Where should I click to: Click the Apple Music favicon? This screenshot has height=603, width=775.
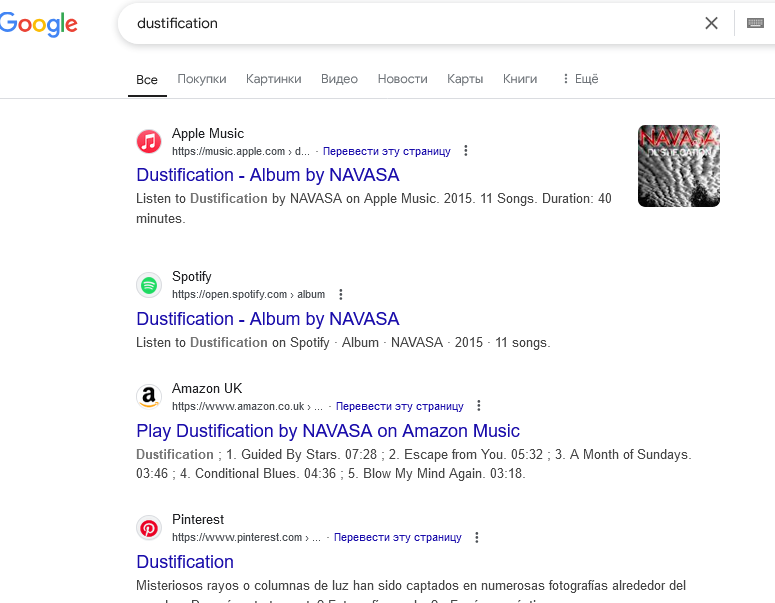(x=149, y=142)
